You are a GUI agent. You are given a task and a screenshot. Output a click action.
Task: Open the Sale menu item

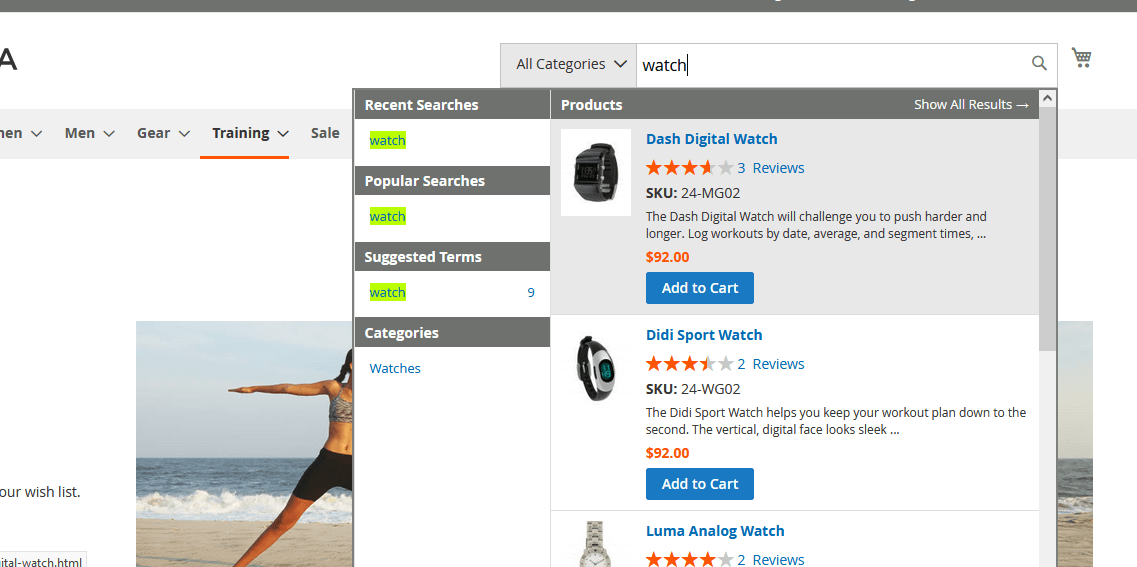click(325, 133)
